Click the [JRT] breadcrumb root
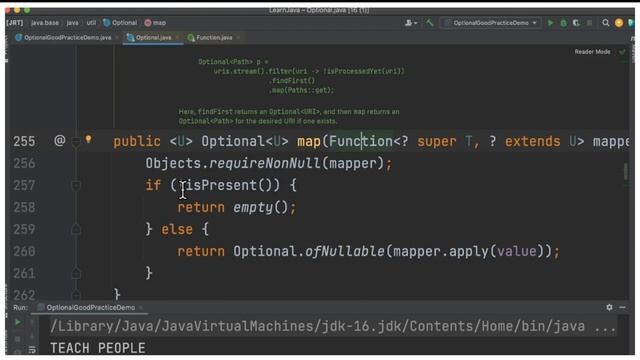Screen dimensions: 640x360 click(x=15, y=23)
